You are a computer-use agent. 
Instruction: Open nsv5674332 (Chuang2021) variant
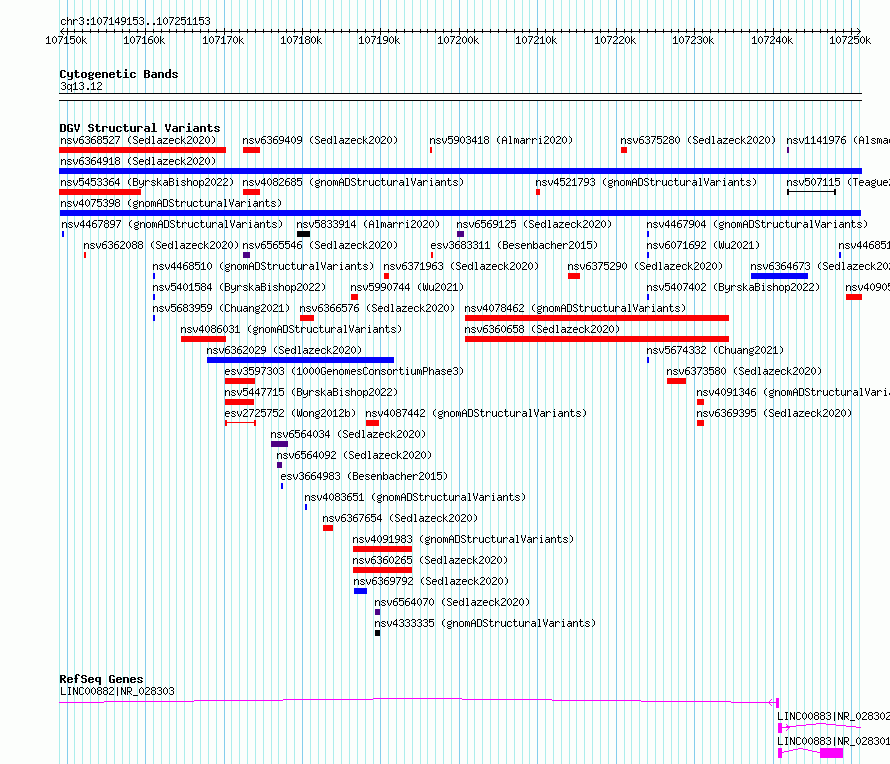click(x=715, y=350)
